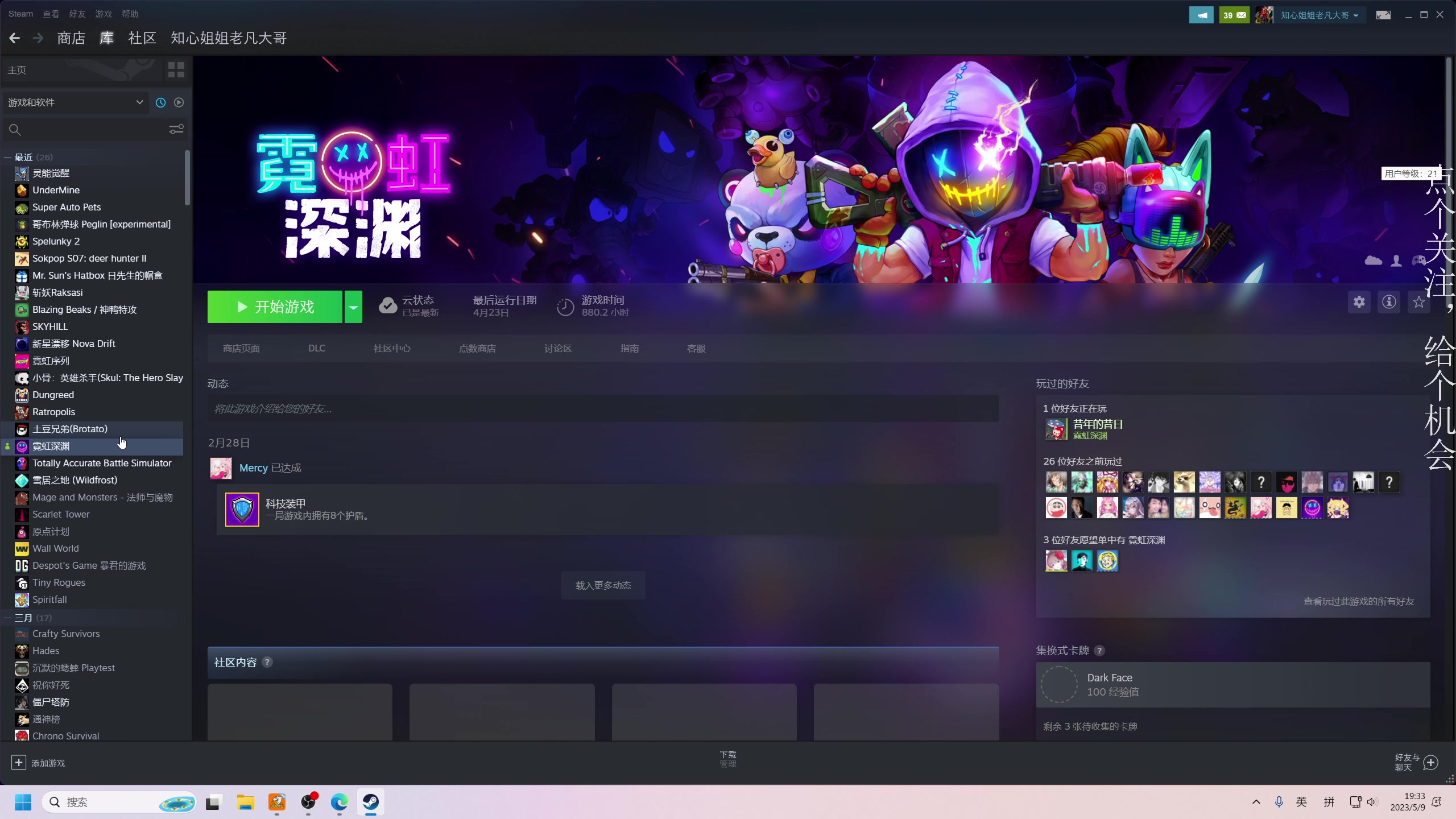Screen dimensions: 1456x819
Task: Show game info icon
Action: point(1389,302)
